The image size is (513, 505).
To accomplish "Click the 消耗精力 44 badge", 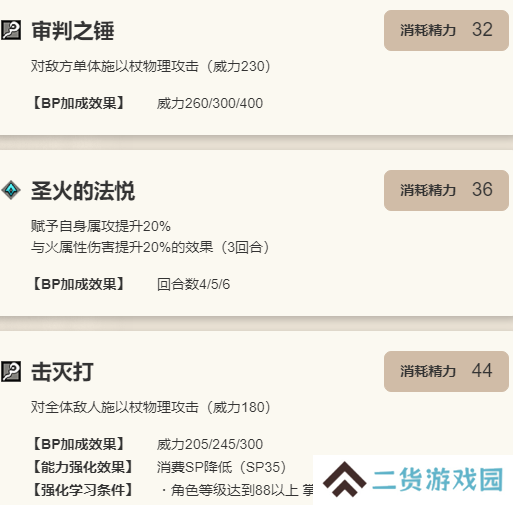I will [446, 371].
